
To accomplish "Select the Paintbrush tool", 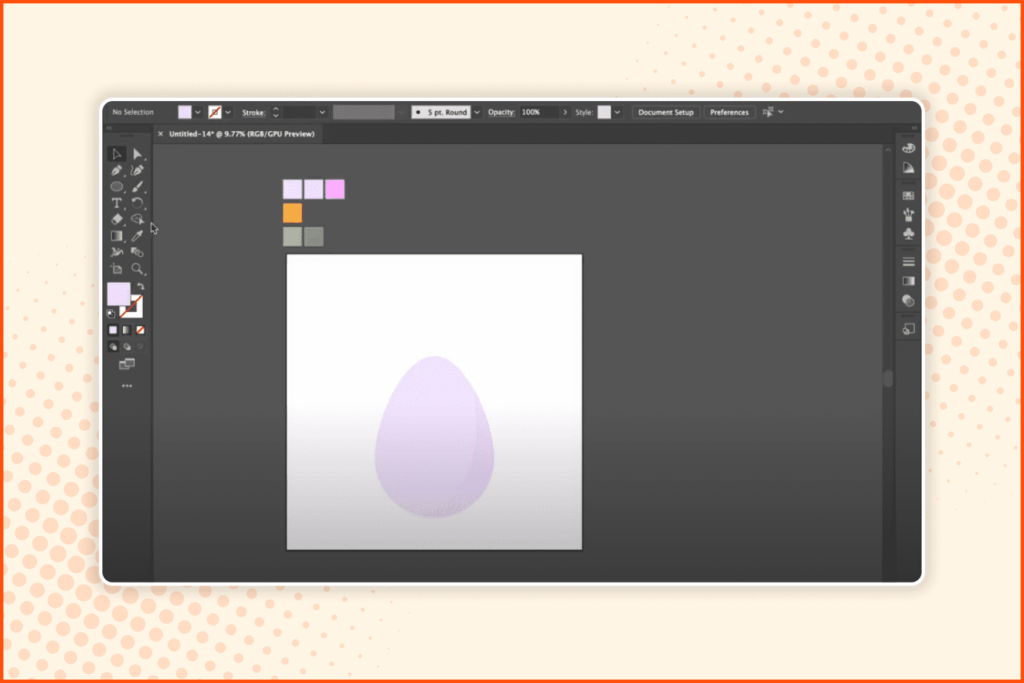I will (x=137, y=187).
